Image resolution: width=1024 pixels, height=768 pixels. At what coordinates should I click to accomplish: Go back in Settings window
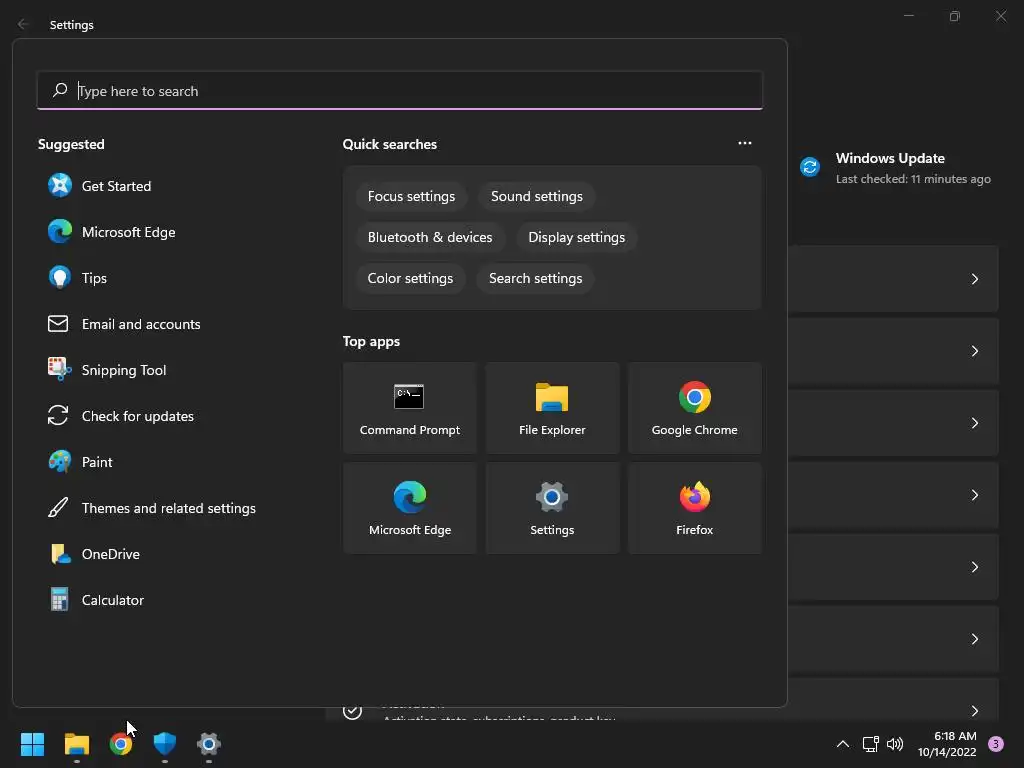tap(23, 24)
